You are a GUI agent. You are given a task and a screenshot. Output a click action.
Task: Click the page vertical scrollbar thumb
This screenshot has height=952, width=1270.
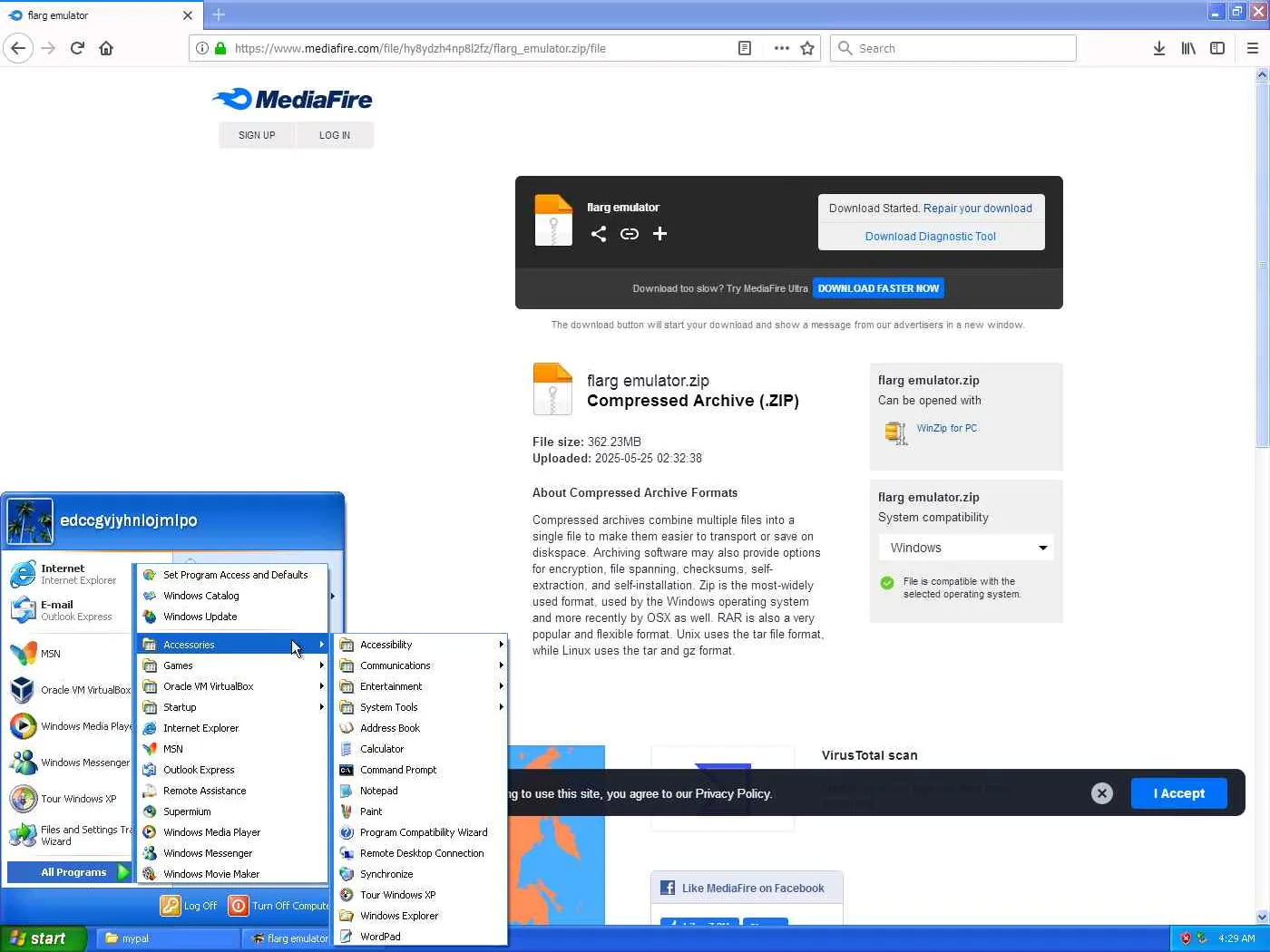point(1262,263)
